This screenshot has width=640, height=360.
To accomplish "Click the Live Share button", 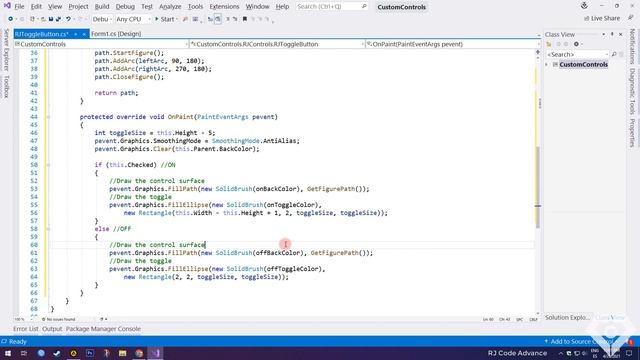I will [x=602, y=18].
